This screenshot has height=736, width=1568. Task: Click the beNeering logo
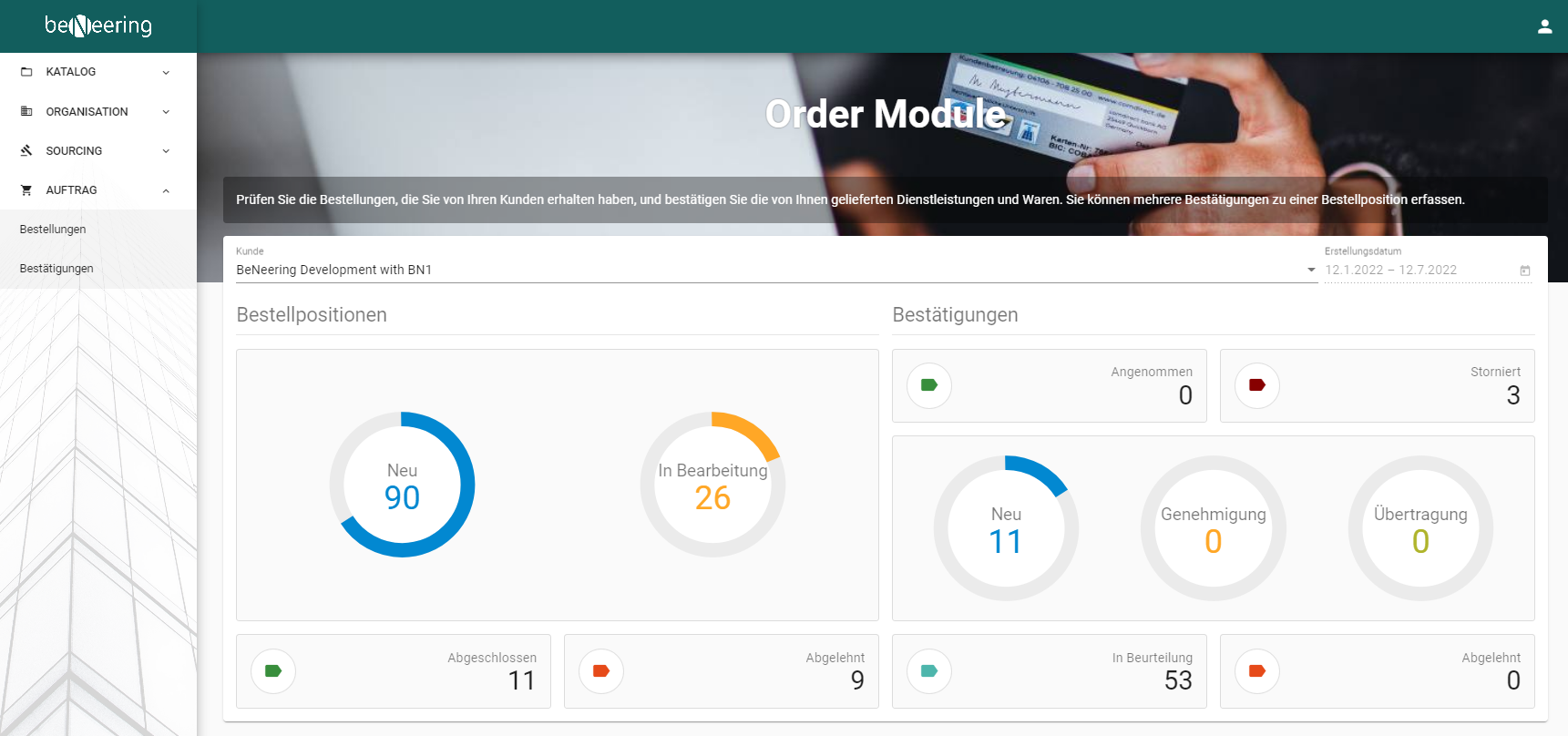click(98, 26)
